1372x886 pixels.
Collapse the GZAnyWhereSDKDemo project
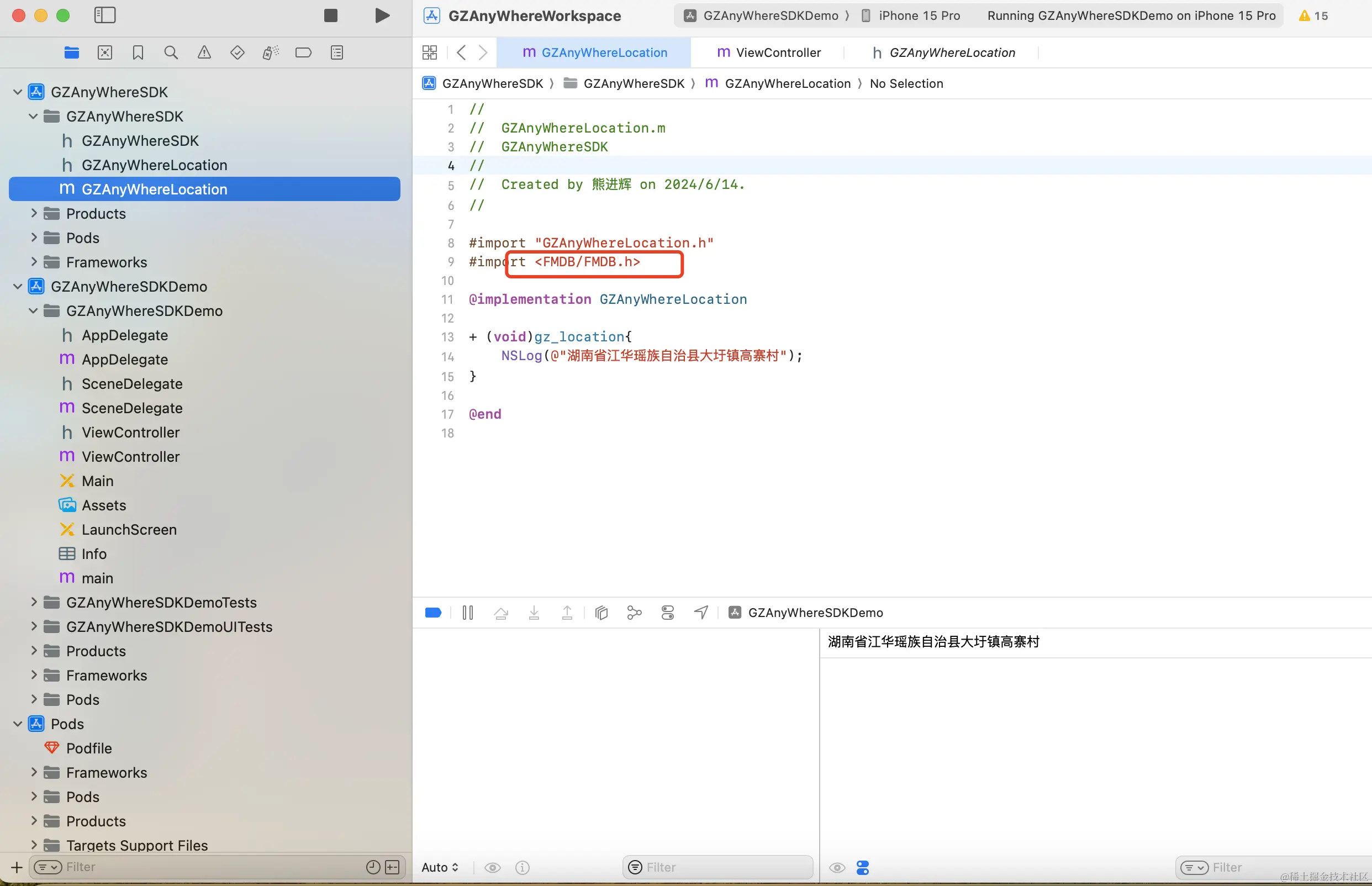(x=18, y=287)
